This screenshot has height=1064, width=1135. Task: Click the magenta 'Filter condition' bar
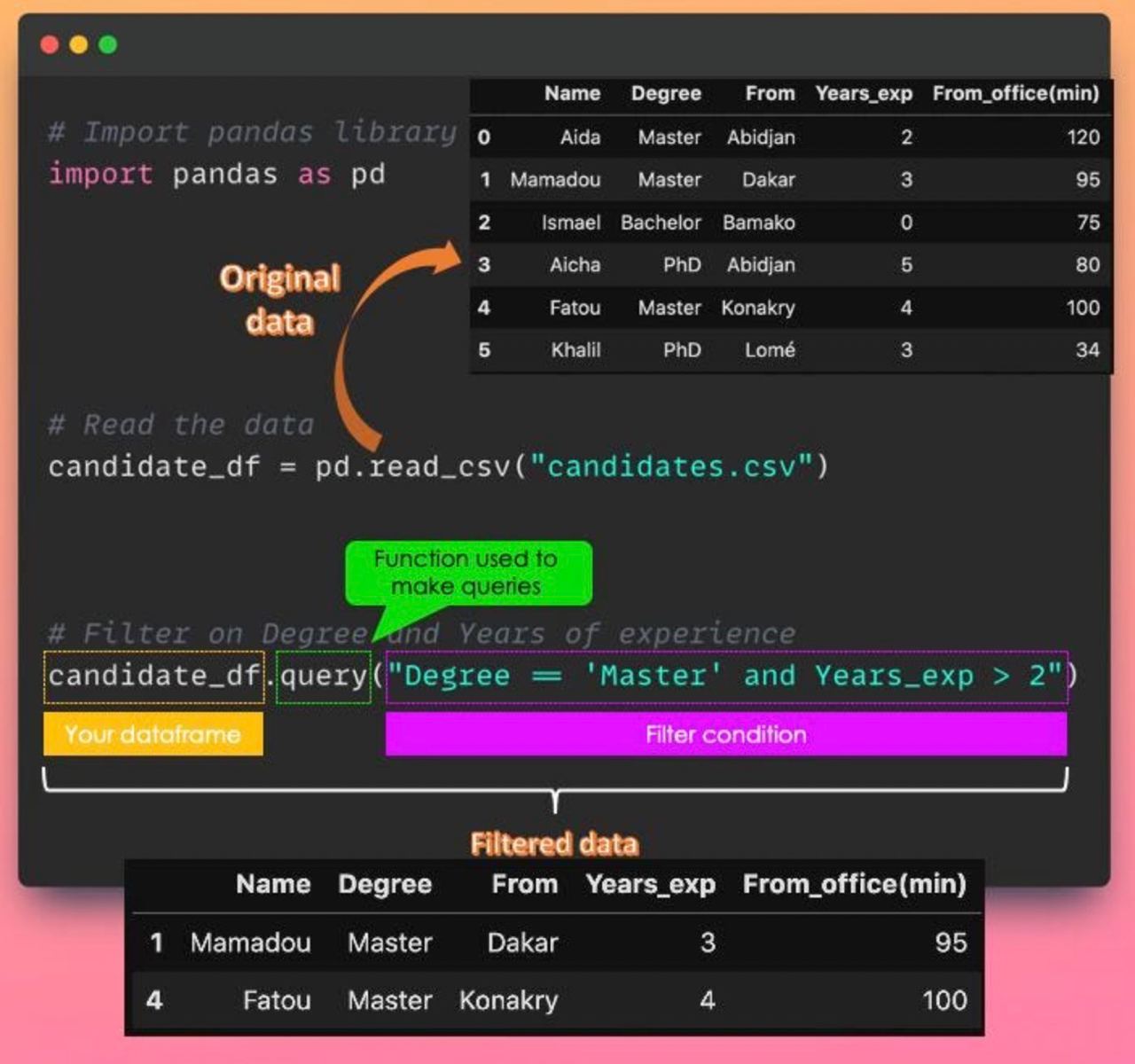(725, 734)
